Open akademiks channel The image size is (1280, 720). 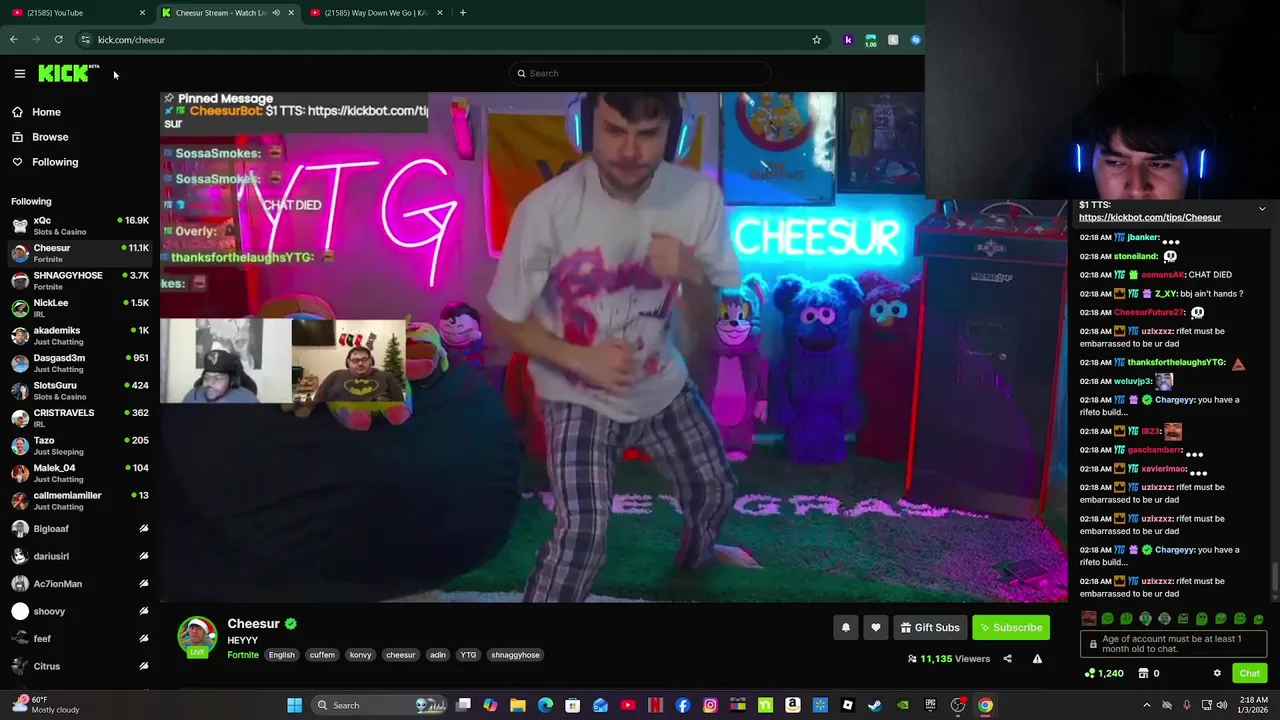click(78, 336)
